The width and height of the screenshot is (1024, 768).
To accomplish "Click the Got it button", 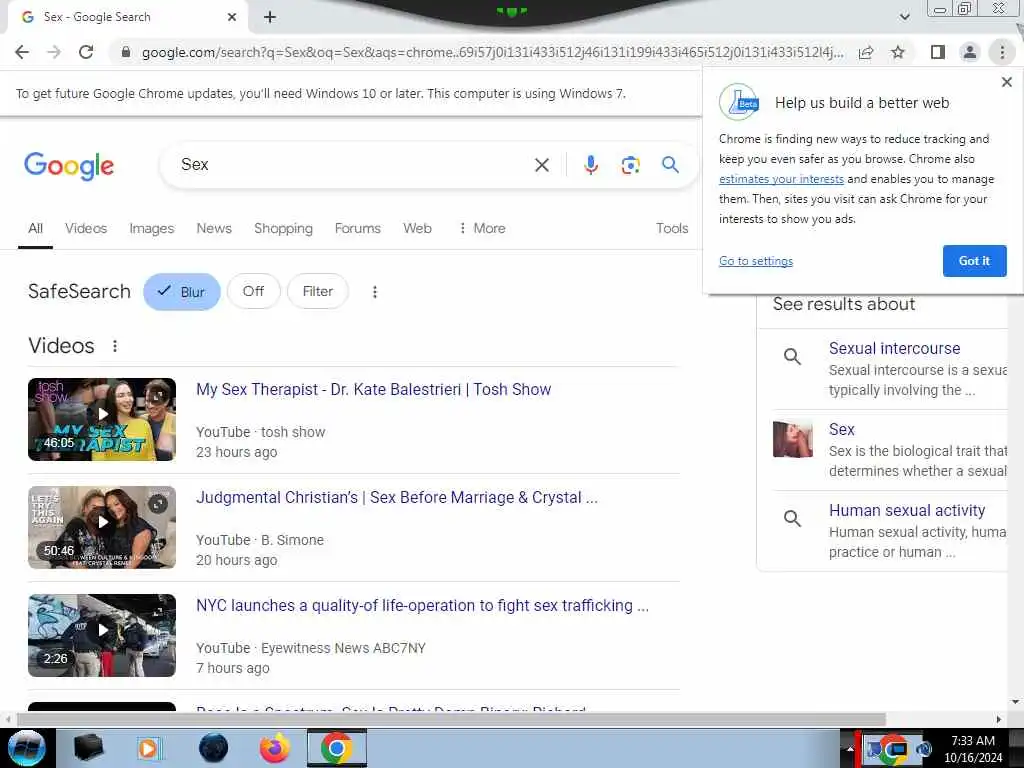I will [x=974, y=261].
